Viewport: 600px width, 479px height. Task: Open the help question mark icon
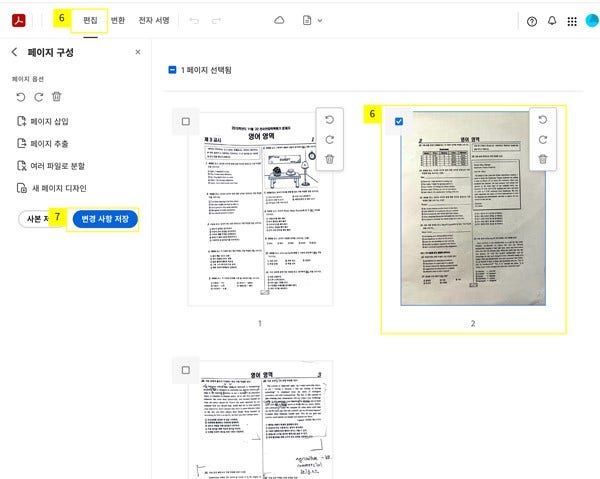(532, 21)
